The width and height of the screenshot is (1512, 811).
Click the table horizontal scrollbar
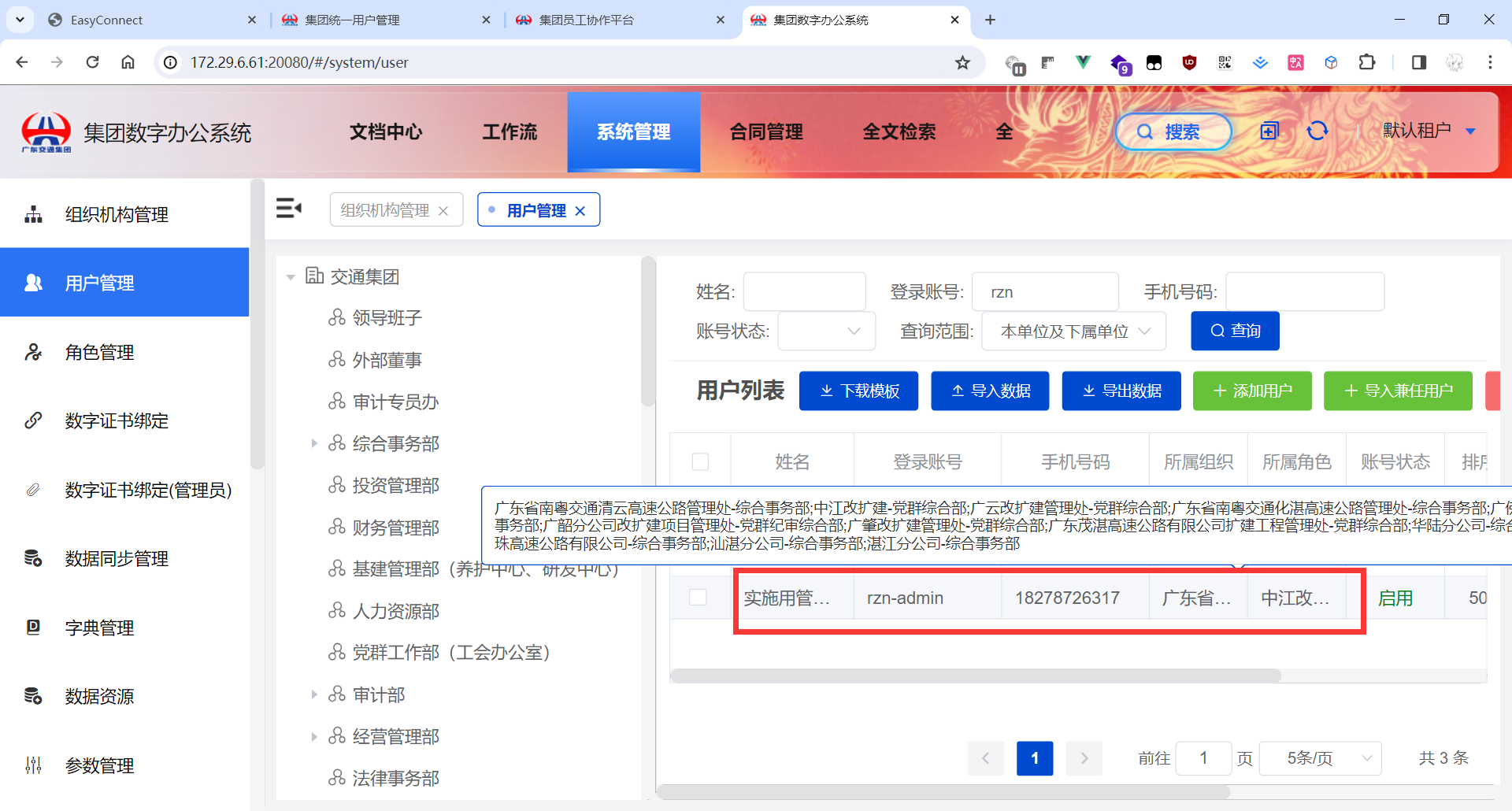point(975,676)
